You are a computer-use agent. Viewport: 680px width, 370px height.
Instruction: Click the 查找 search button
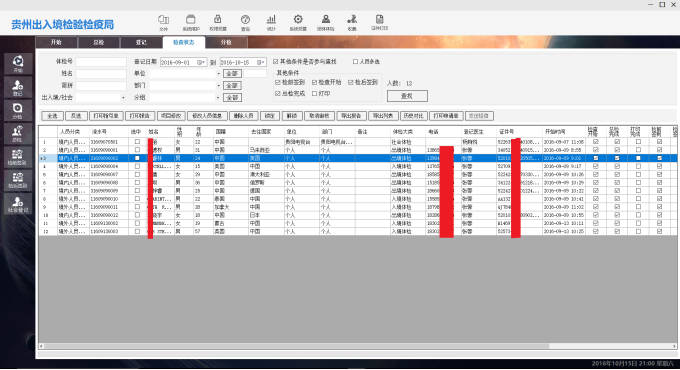(407, 96)
